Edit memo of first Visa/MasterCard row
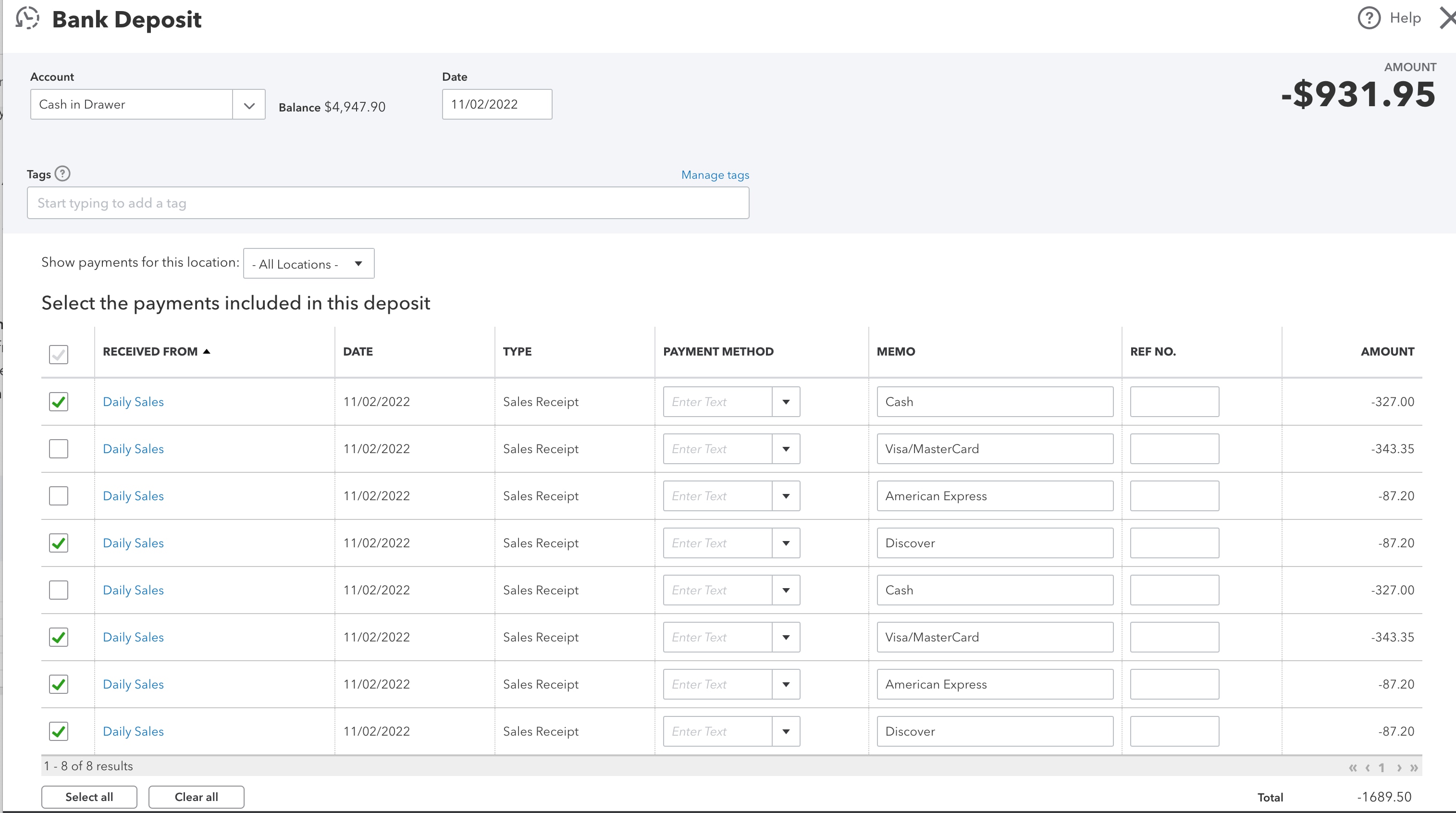The width and height of the screenshot is (1456, 813). (995, 448)
